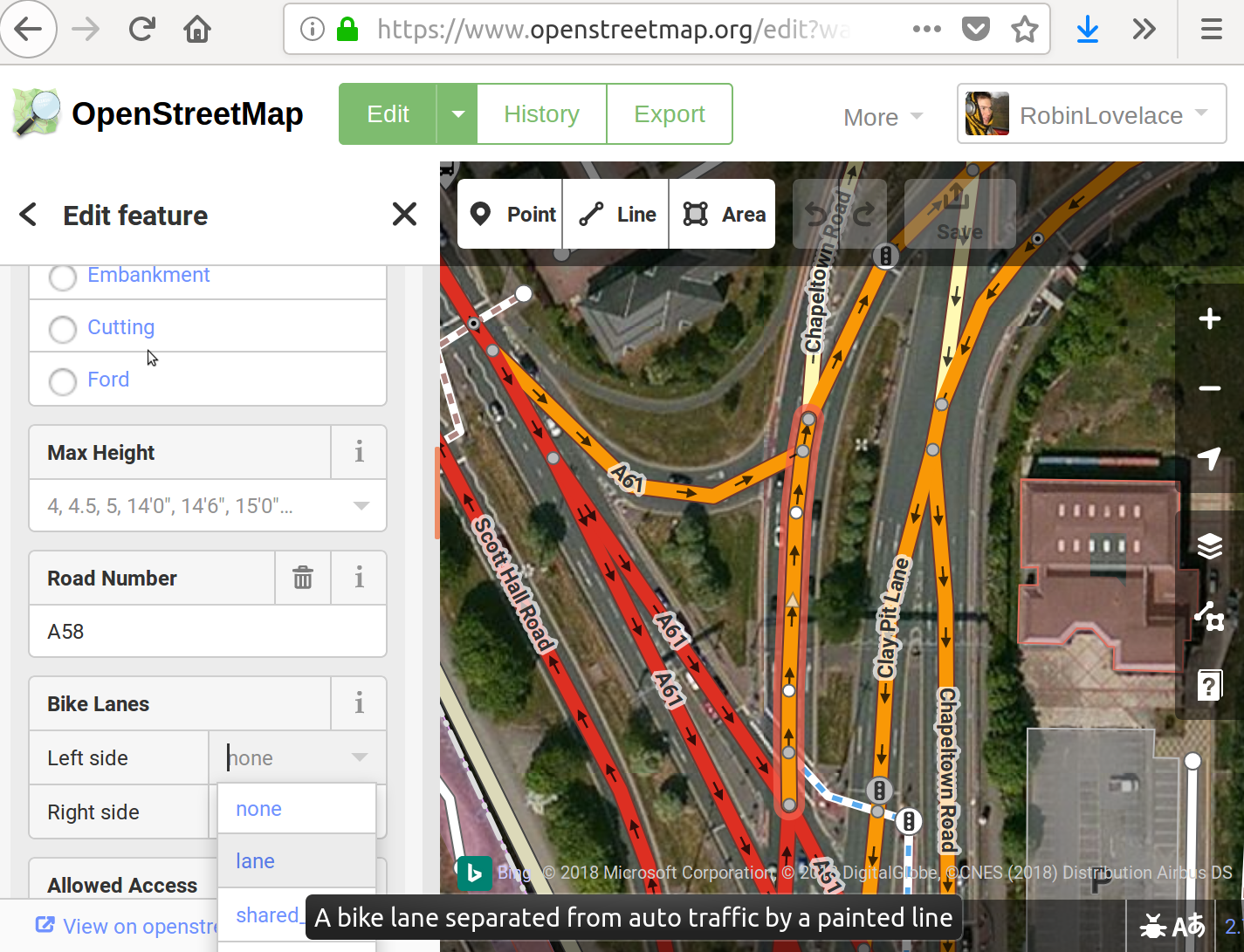Show Max Height field info

coord(359,452)
